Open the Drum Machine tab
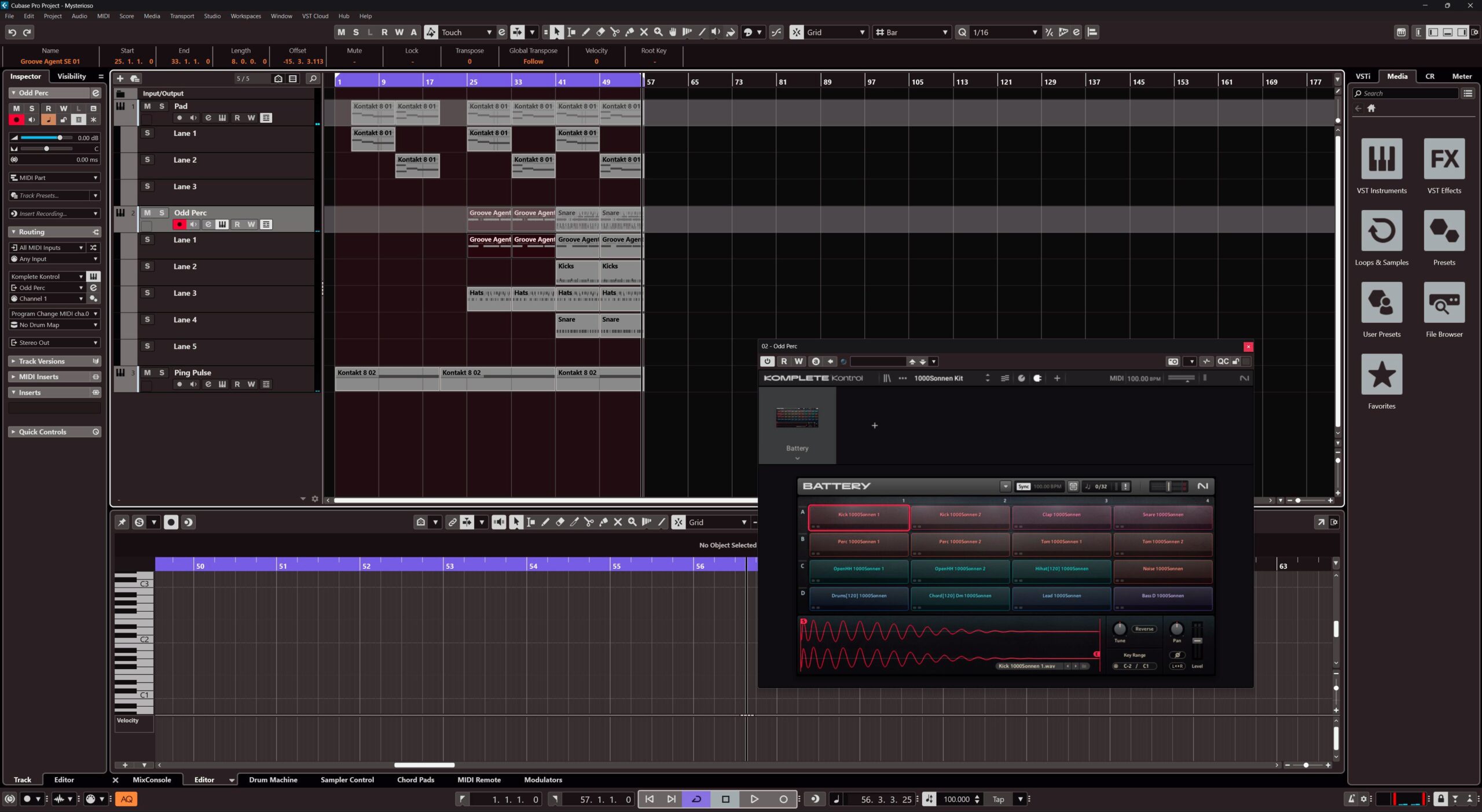Screen dimensions: 1482x812 pyautogui.click(x=273, y=780)
